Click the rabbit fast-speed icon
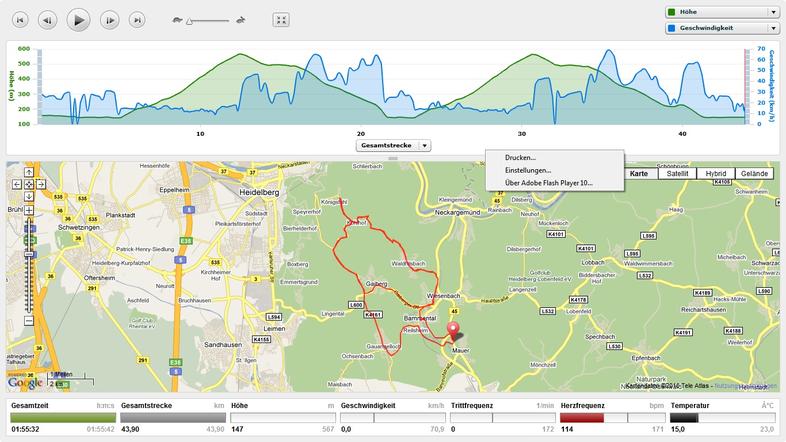Image resolution: width=786 pixels, height=442 pixels. coord(241,21)
